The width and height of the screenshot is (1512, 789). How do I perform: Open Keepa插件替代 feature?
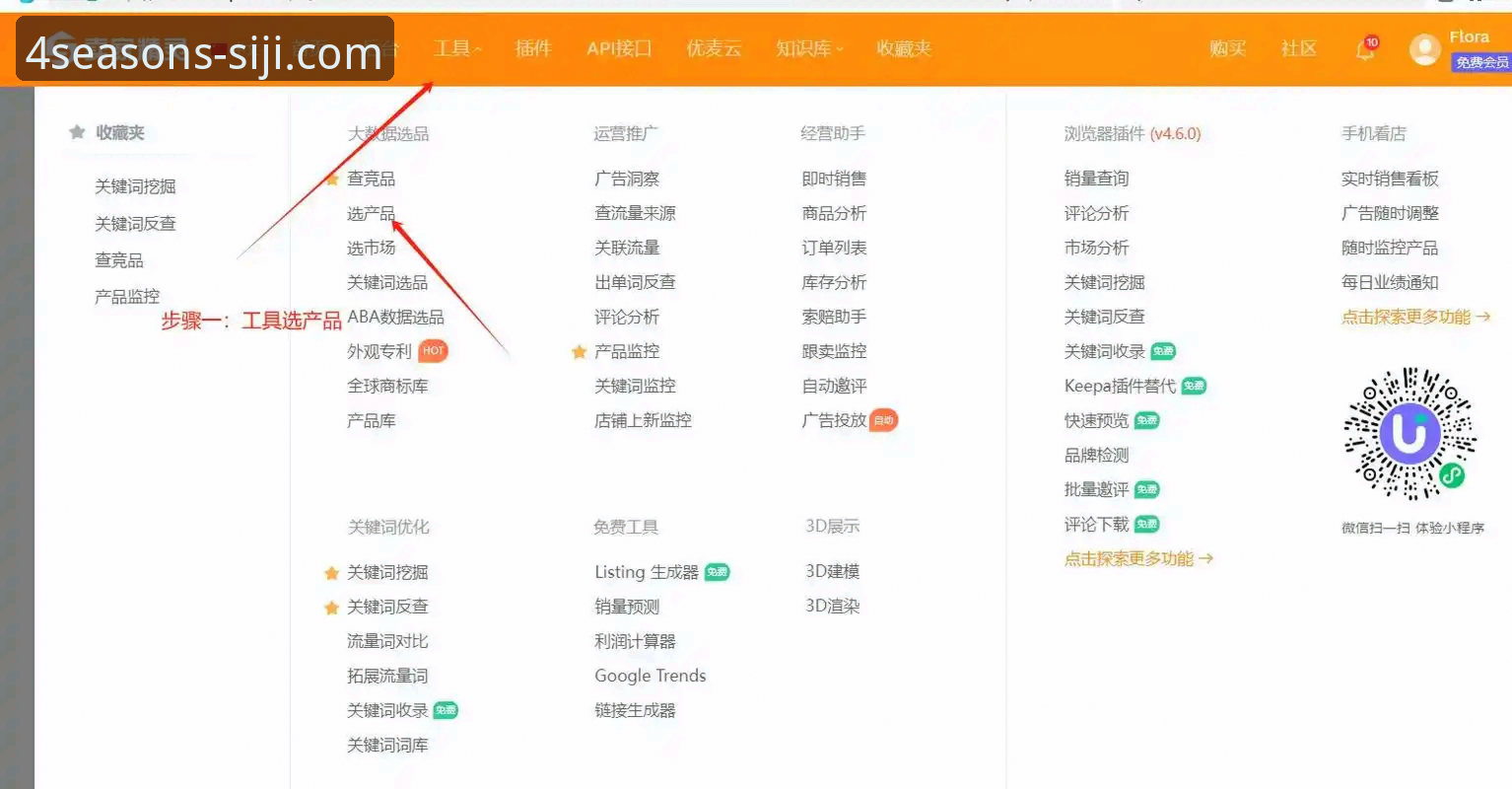click(x=1120, y=386)
